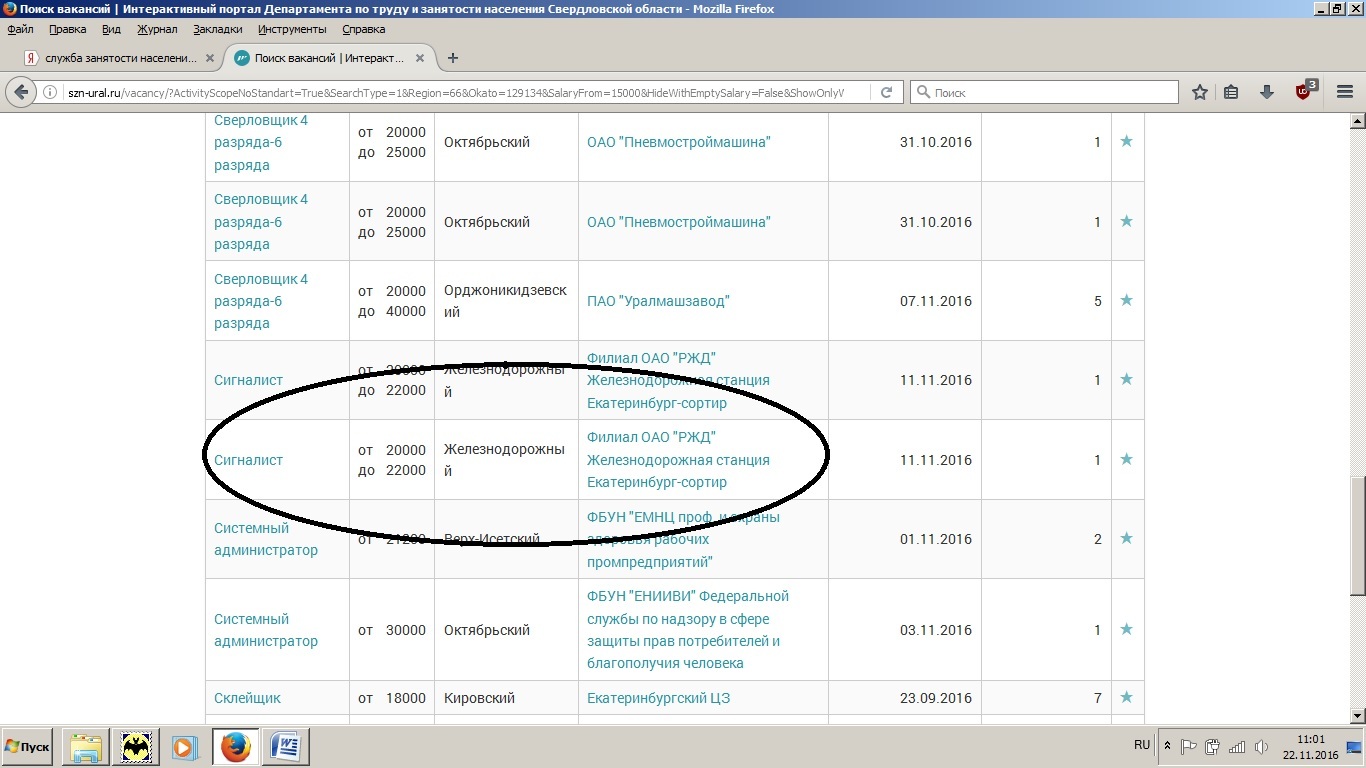Open file explorer from the taskbar
Image resolution: width=1366 pixels, height=768 pixels.
pyautogui.click(x=85, y=747)
